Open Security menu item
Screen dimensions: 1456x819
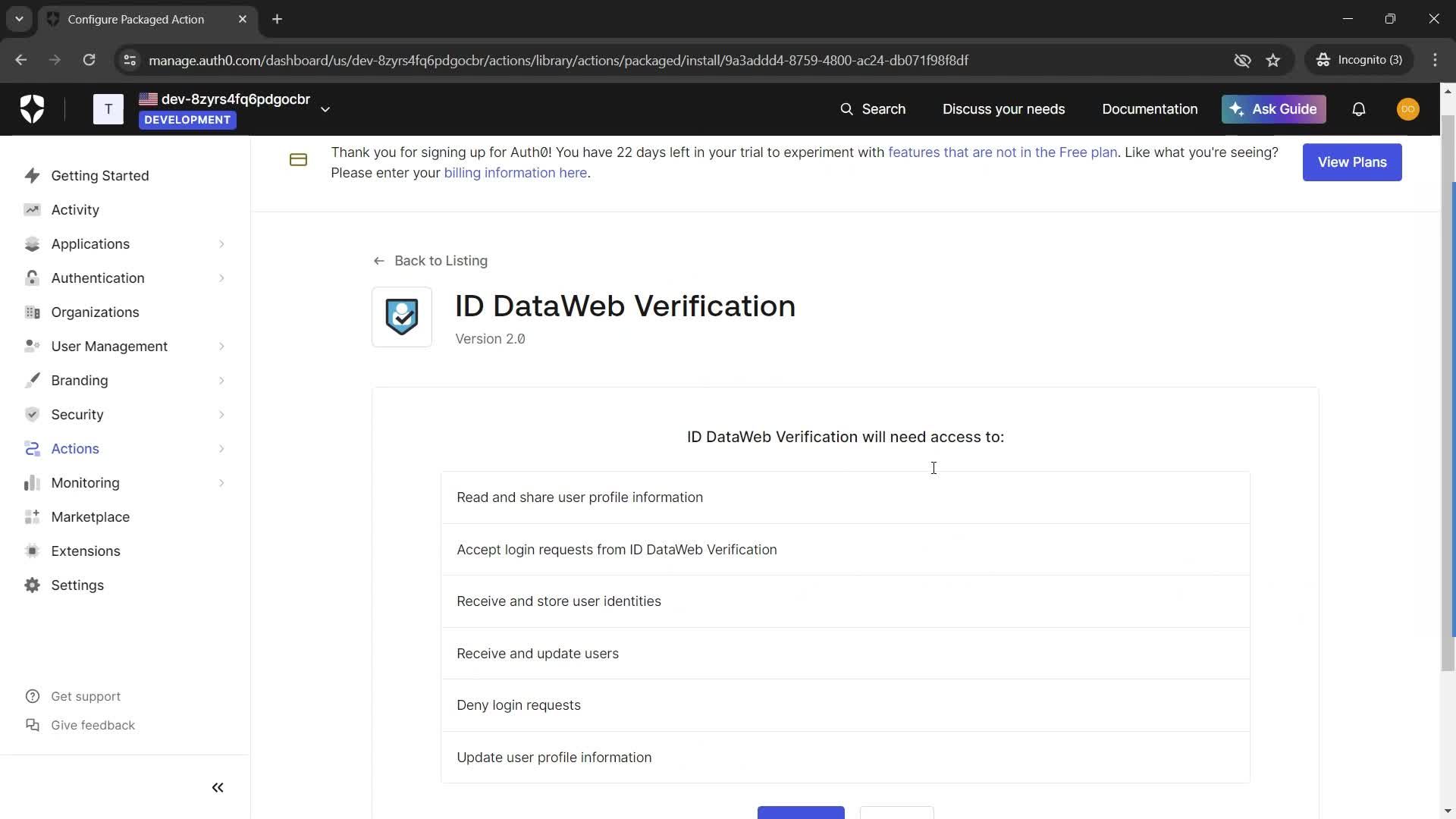tap(77, 415)
